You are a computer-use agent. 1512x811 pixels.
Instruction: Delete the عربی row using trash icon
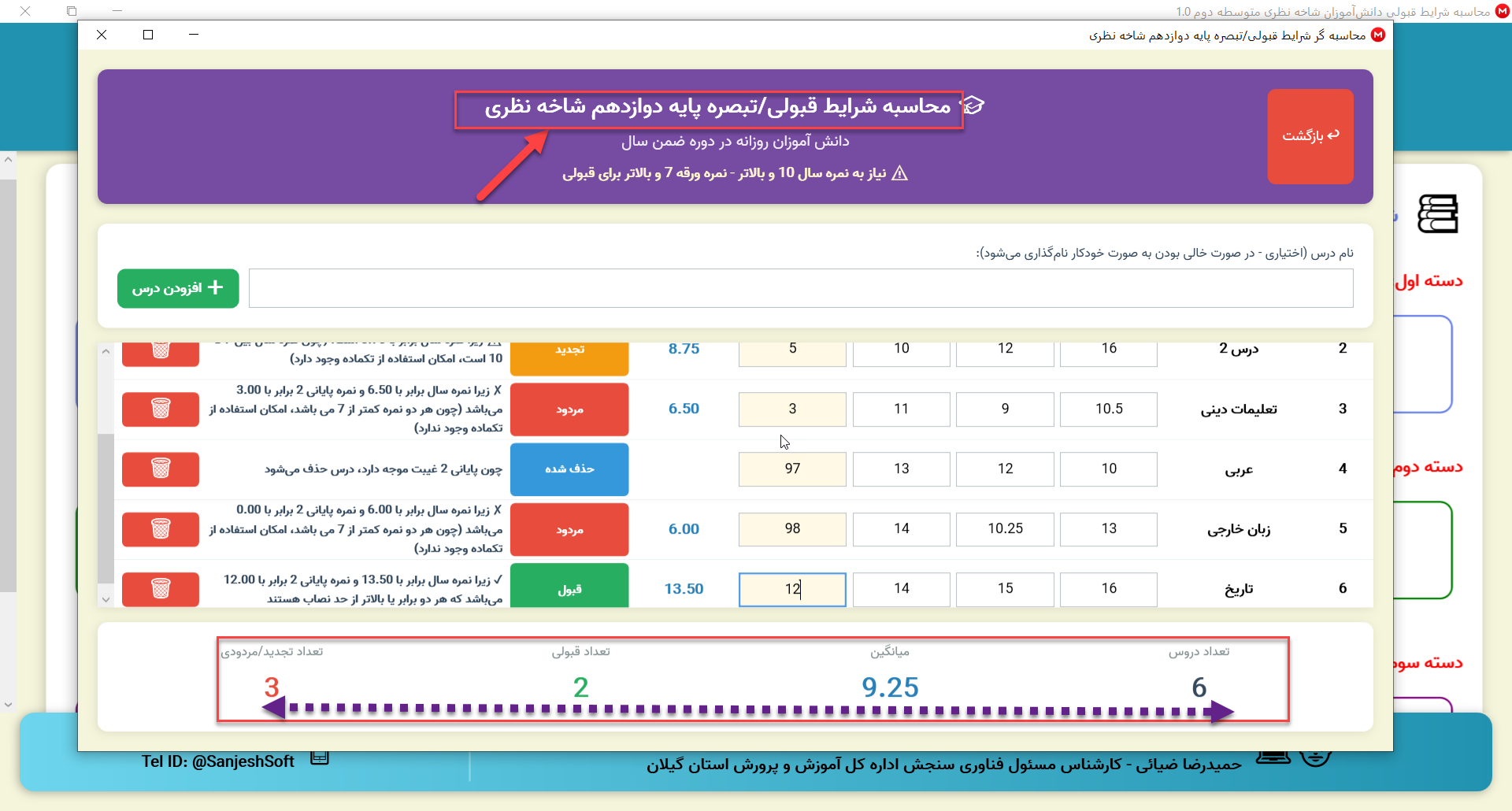coord(161,468)
